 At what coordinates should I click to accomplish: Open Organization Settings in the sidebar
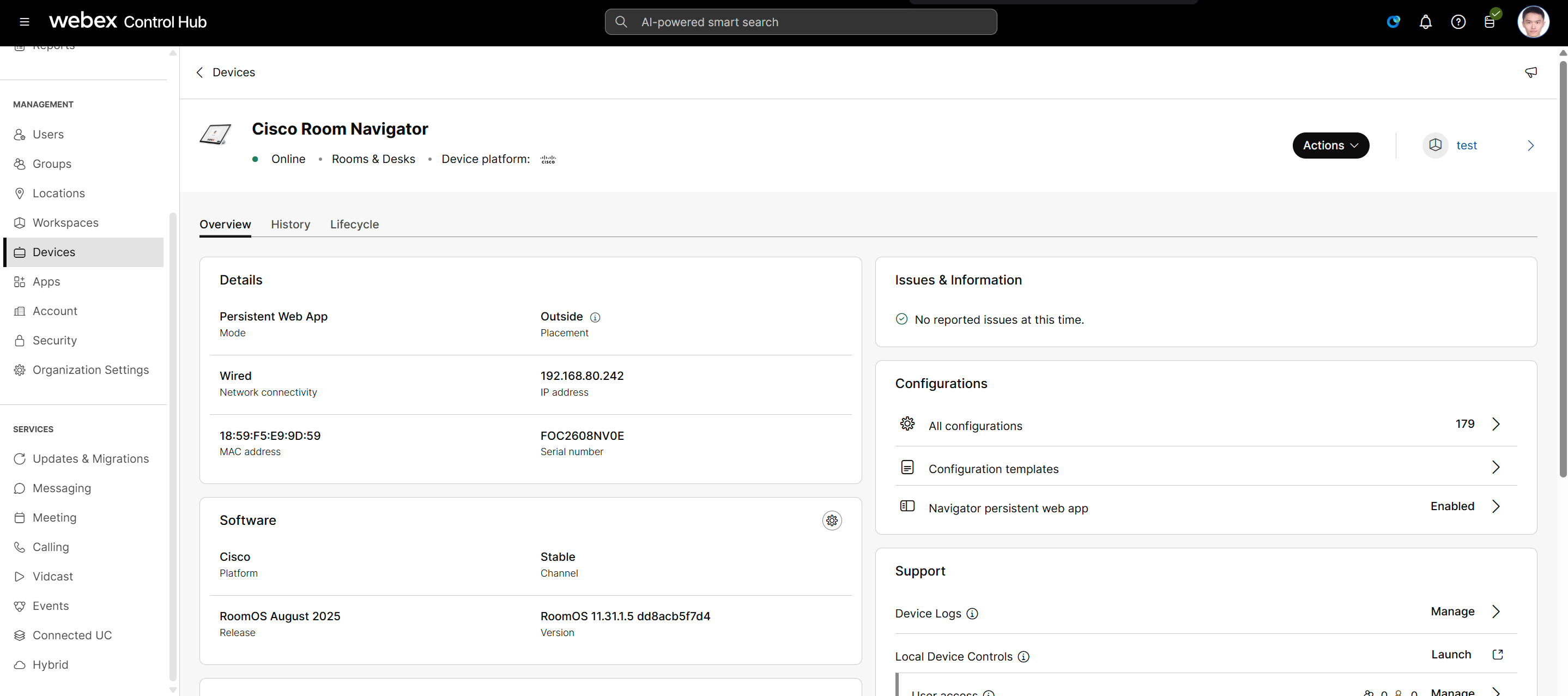click(x=83, y=370)
